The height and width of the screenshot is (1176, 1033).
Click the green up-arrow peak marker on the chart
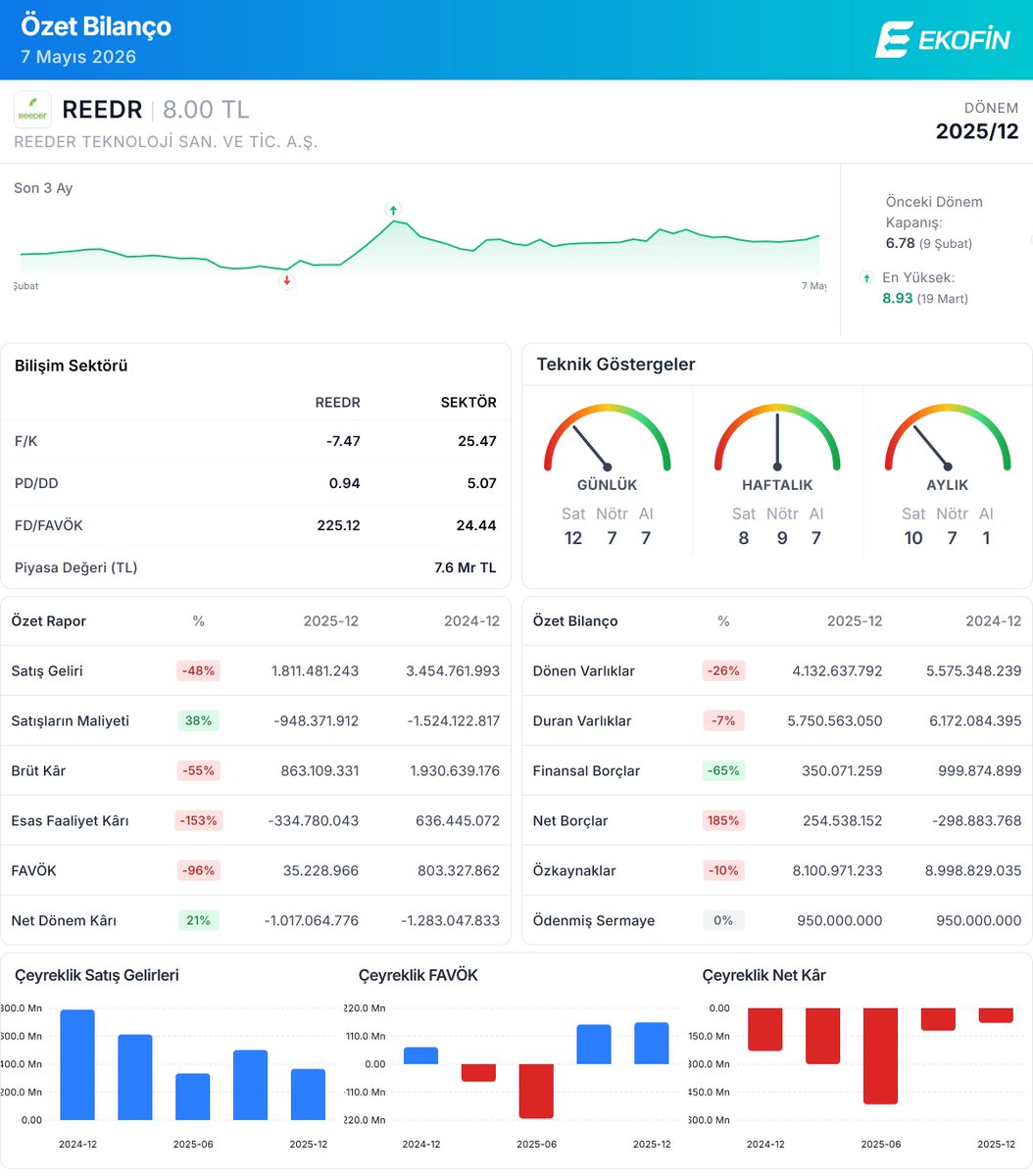click(x=393, y=210)
